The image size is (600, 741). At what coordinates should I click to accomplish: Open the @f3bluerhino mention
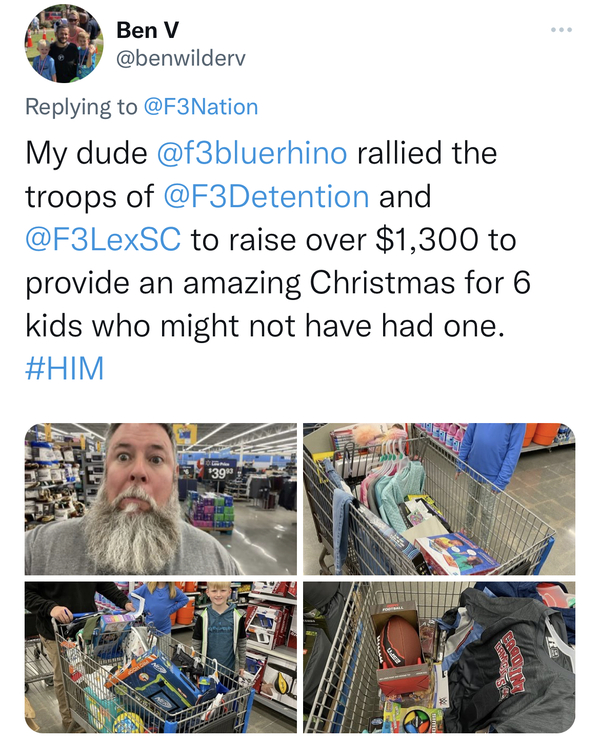[251, 153]
